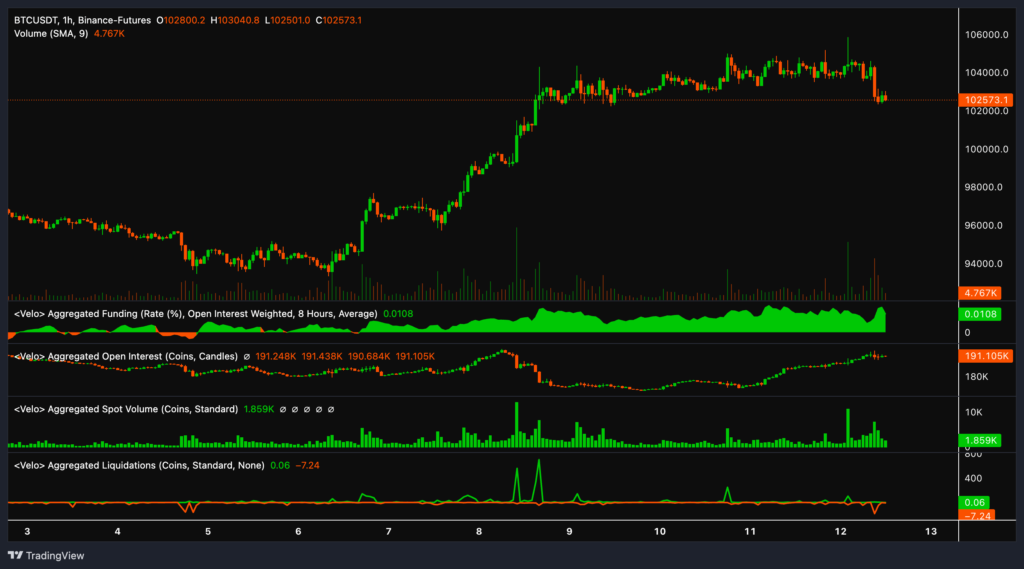The height and width of the screenshot is (569, 1024).
Task: Click the 1.859K value in Spot Volume legend
Action: tap(257, 409)
